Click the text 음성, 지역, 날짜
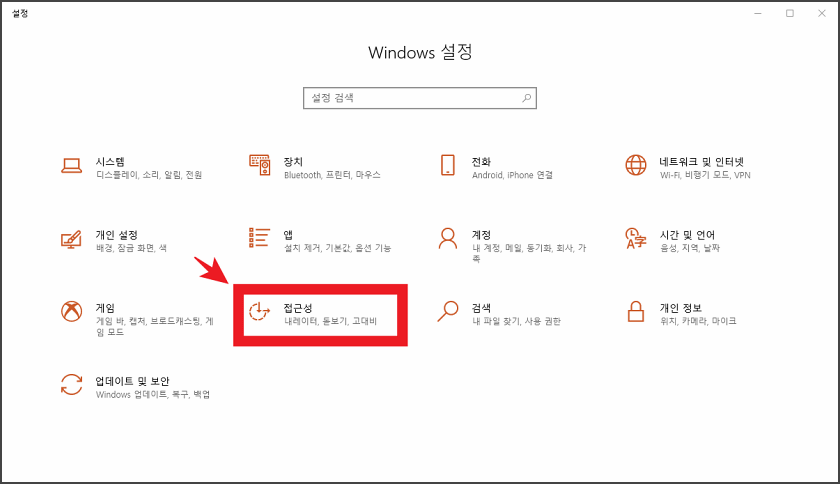 tap(690, 248)
